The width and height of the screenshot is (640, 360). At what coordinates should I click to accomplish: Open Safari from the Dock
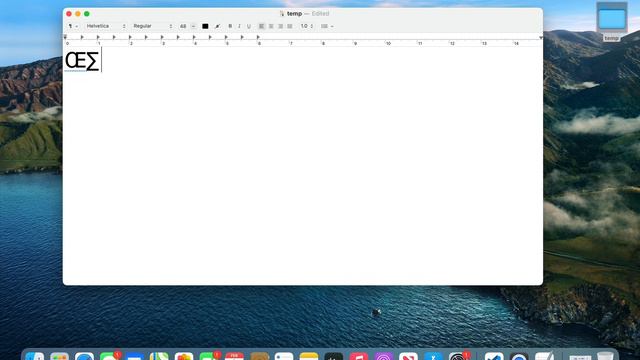84,356
